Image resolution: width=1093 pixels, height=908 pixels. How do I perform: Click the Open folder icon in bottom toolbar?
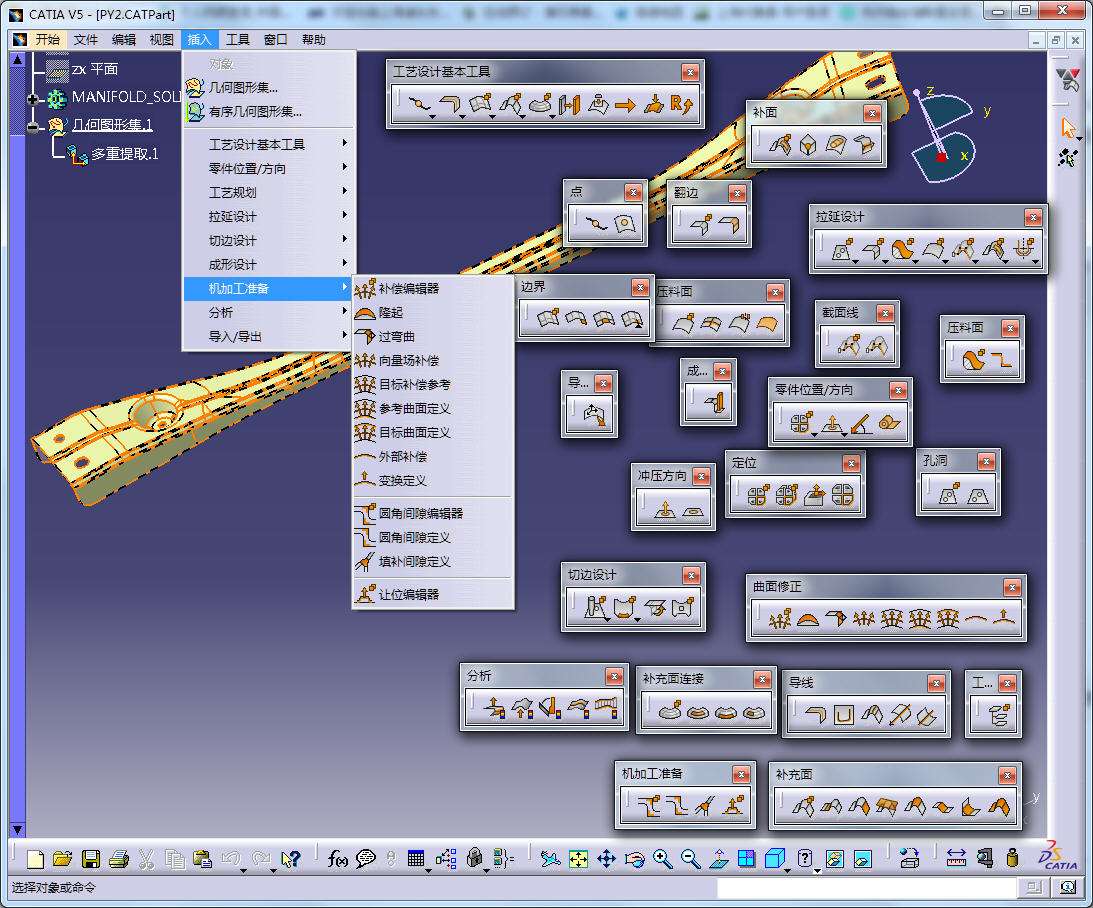(x=63, y=859)
